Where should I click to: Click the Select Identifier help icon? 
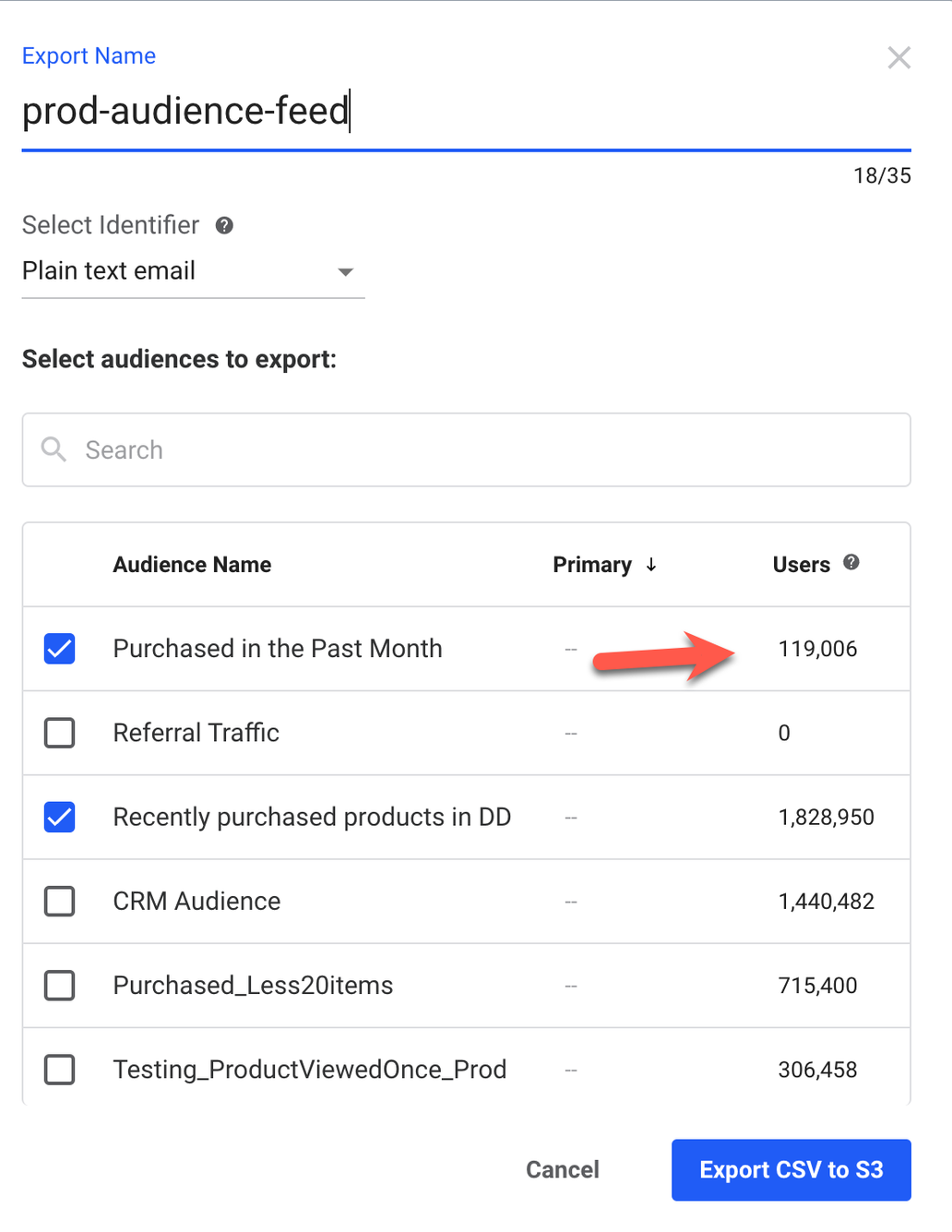tap(224, 225)
